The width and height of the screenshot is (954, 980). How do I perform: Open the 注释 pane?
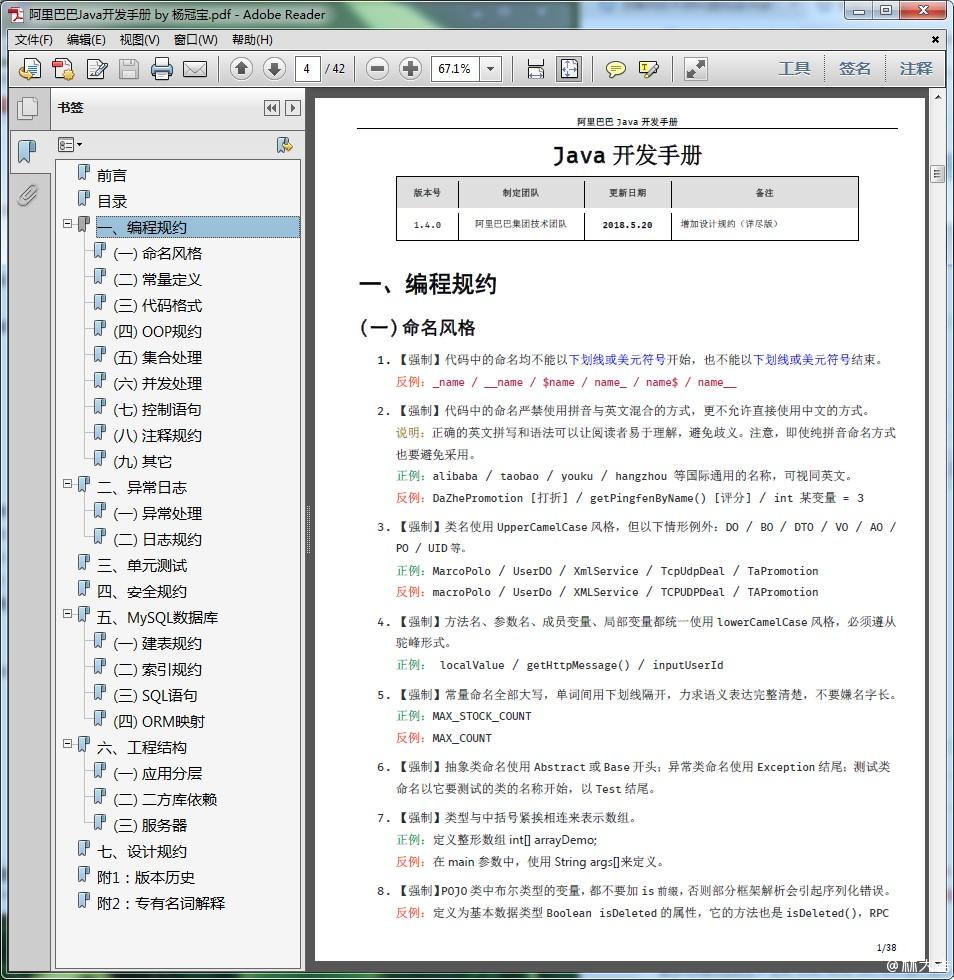click(916, 68)
